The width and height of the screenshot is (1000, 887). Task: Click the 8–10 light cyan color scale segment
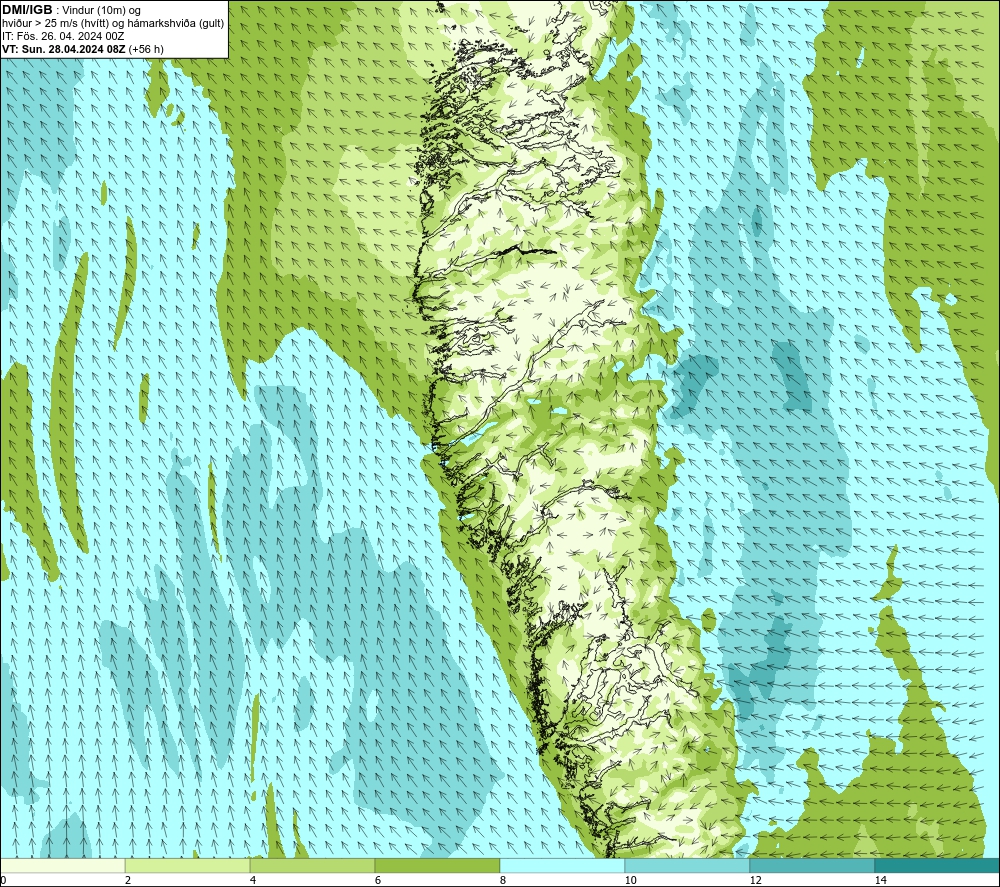[x=562, y=865]
